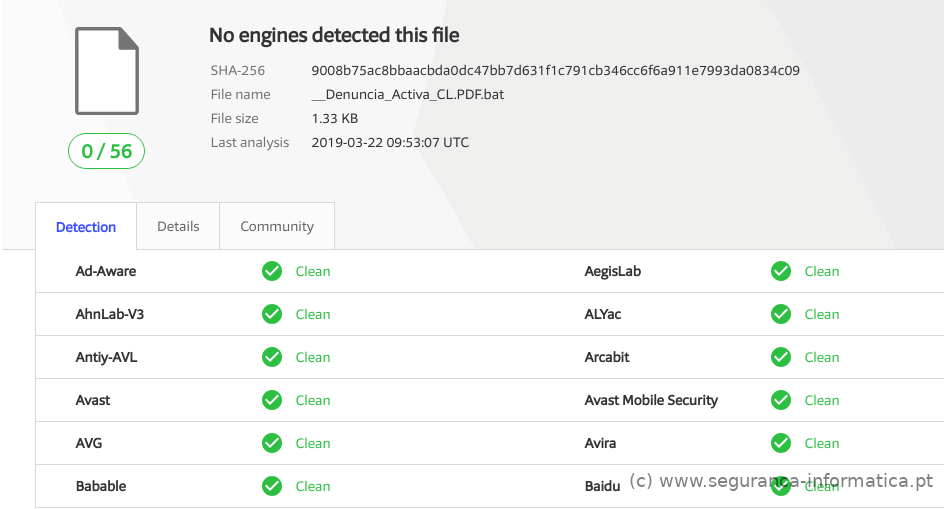This screenshot has height=509, width=944.
Task: Switch to the Details tab
Action: click(x=178, y=226)
